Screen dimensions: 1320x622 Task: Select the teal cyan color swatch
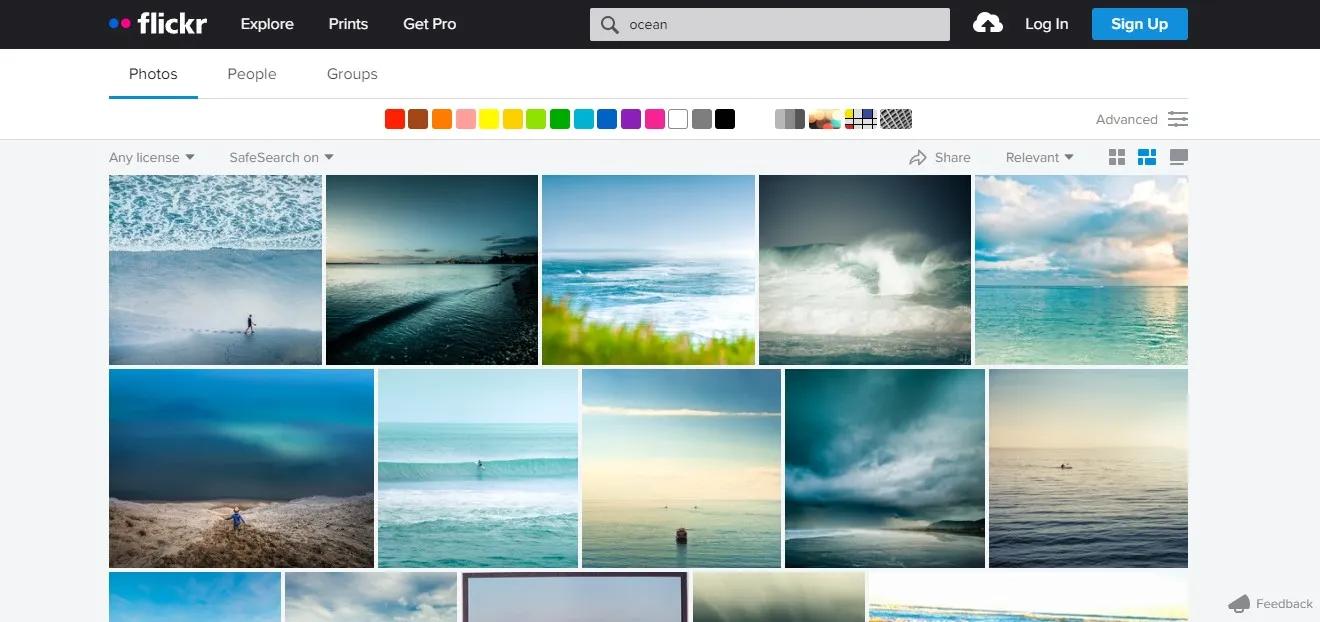[583, 119]
